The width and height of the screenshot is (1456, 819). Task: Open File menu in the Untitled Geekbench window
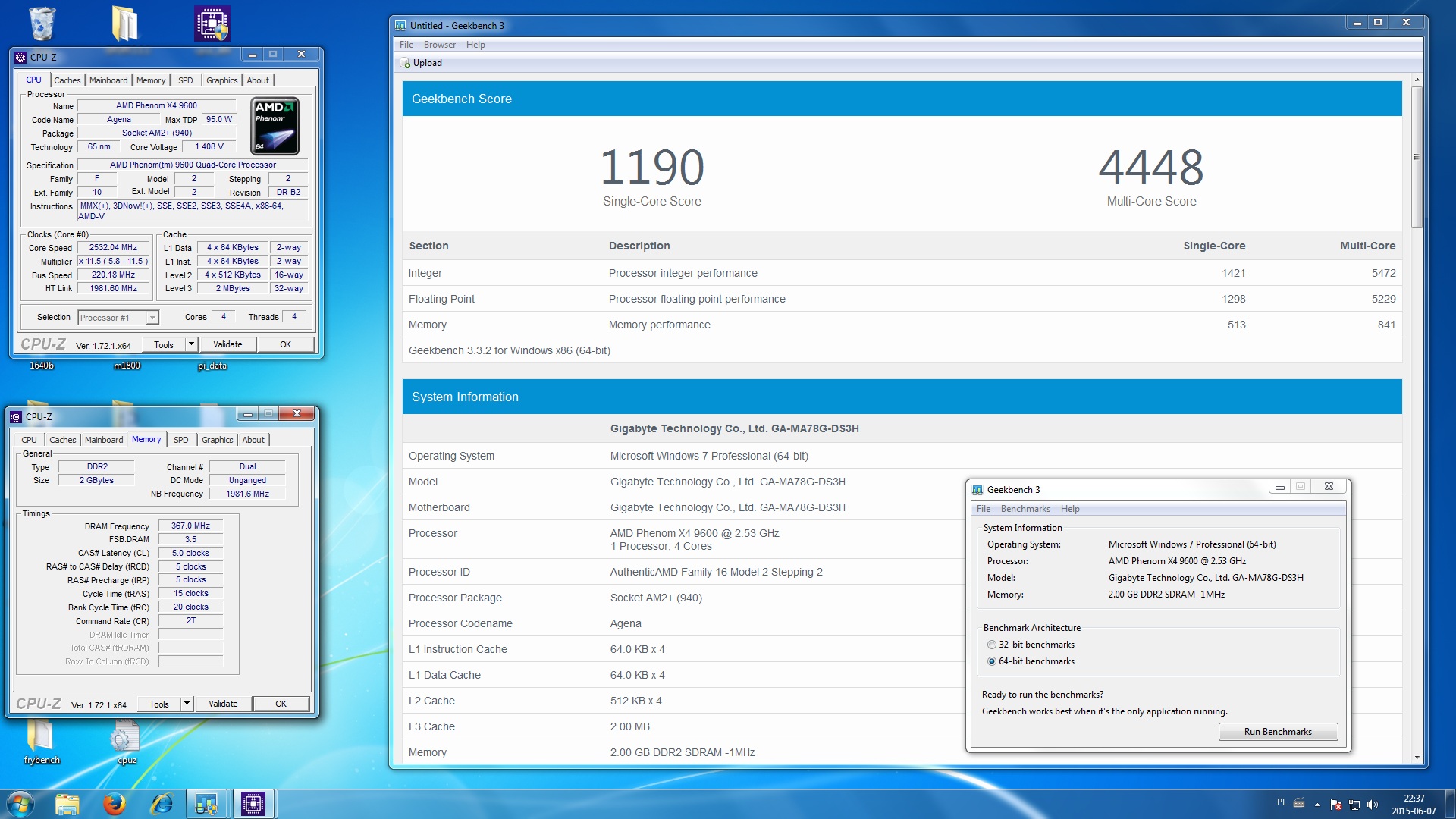tap(406, 45)
